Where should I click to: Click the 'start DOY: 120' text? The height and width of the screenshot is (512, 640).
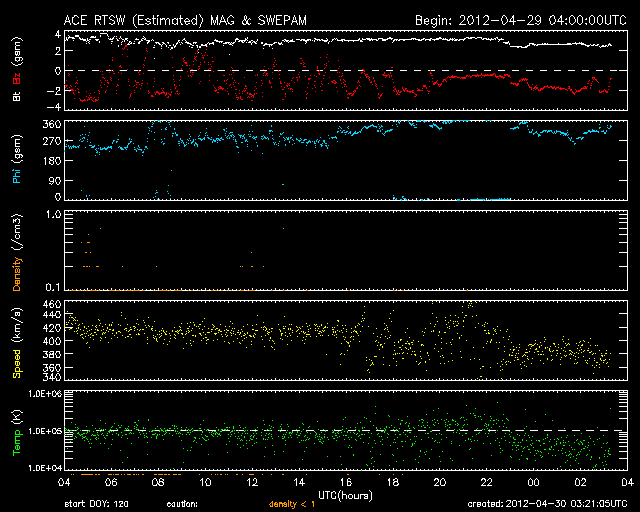tap(97, 503)
